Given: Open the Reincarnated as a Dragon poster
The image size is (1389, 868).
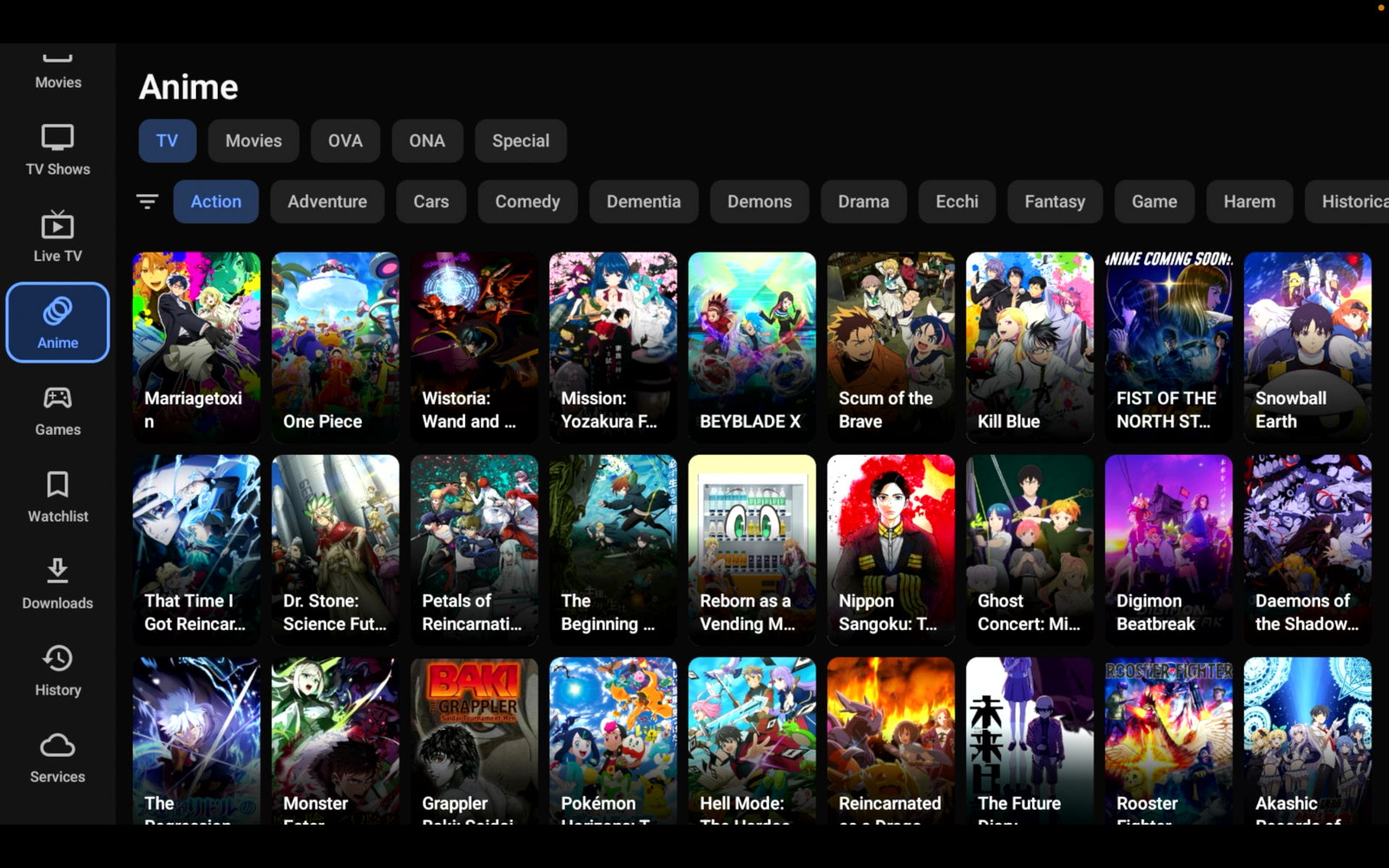Looking at the screenshot, I should point(892,740).
